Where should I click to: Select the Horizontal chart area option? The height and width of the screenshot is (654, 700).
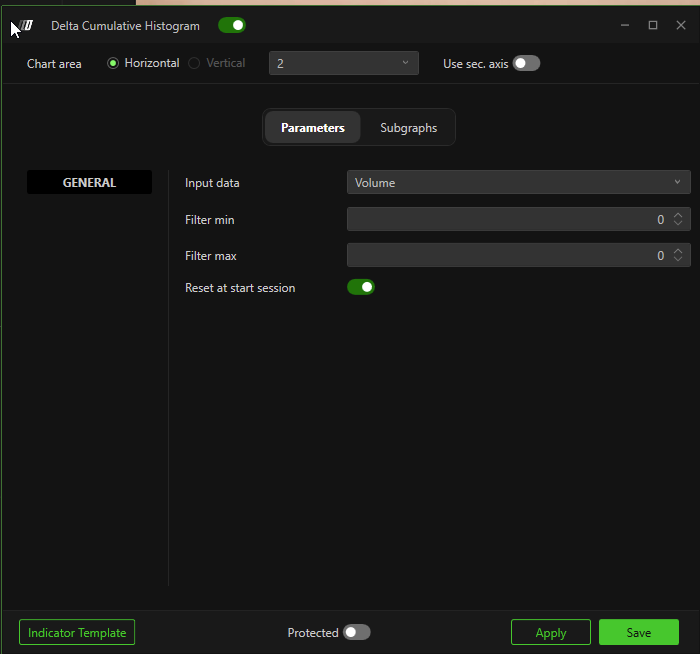[113, 63]
